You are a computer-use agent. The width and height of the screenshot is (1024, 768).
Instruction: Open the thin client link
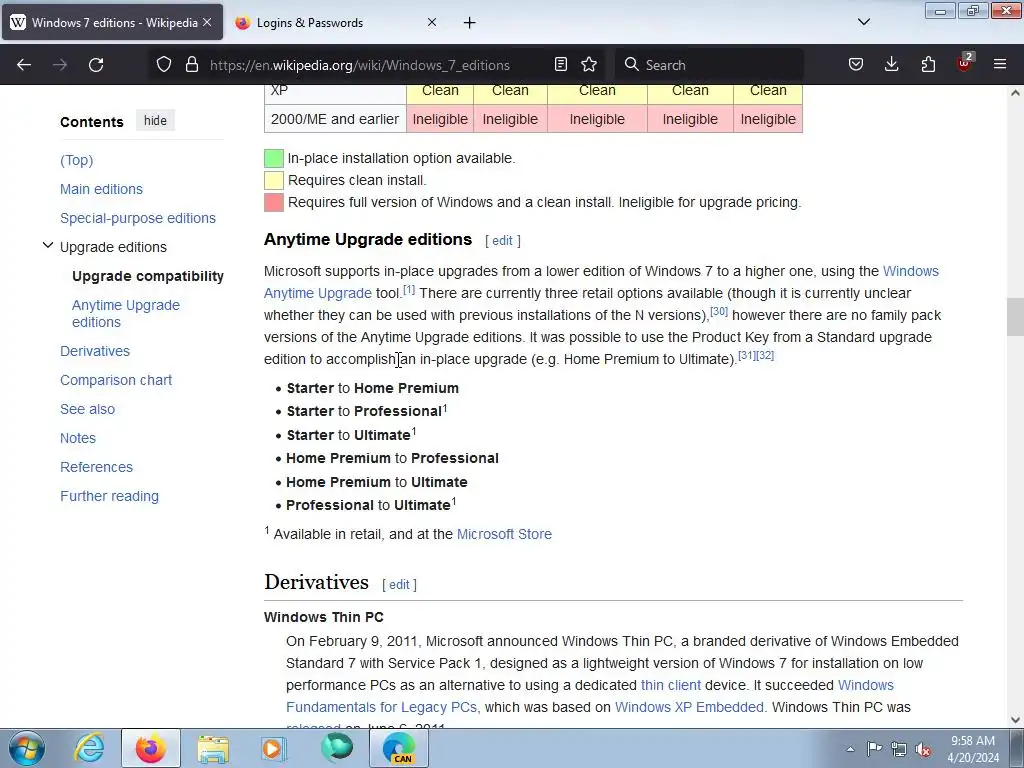point(671,685)
